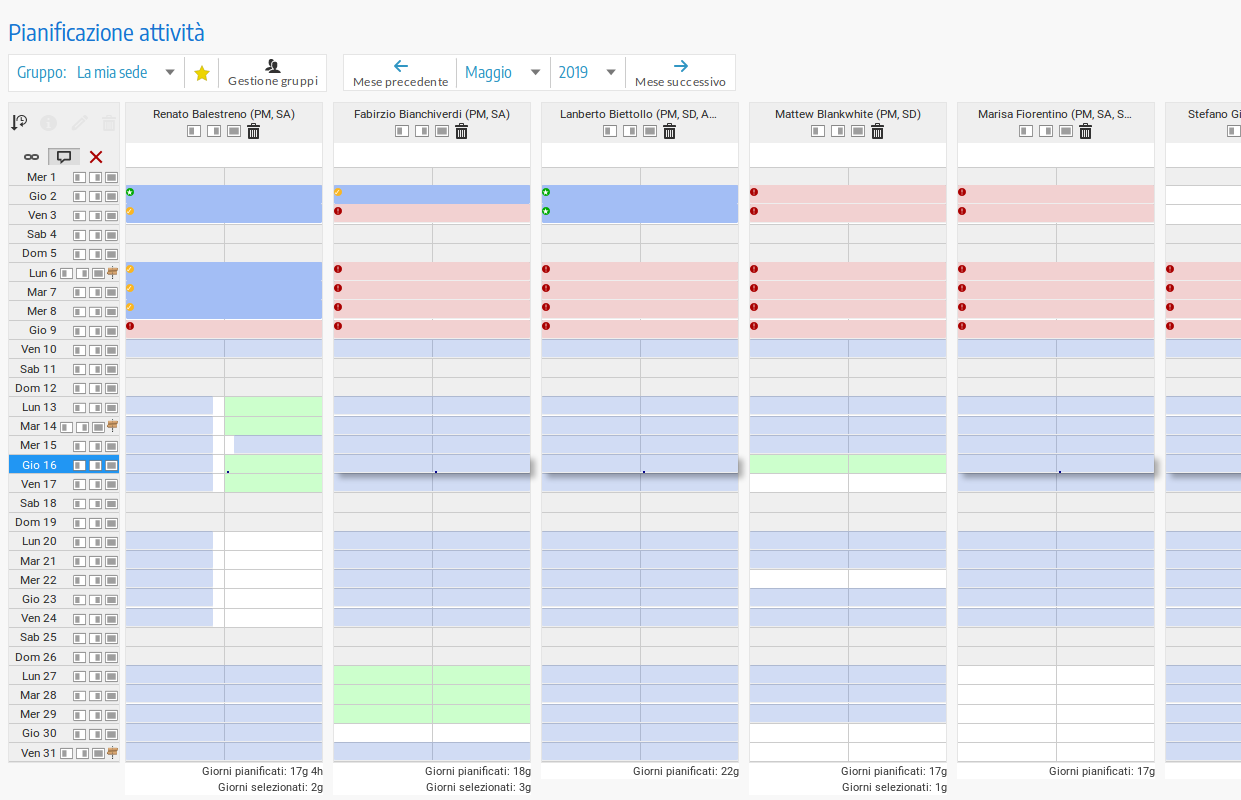Click the red X clear icon
The image size is (1241, 800).
[96, 156]
